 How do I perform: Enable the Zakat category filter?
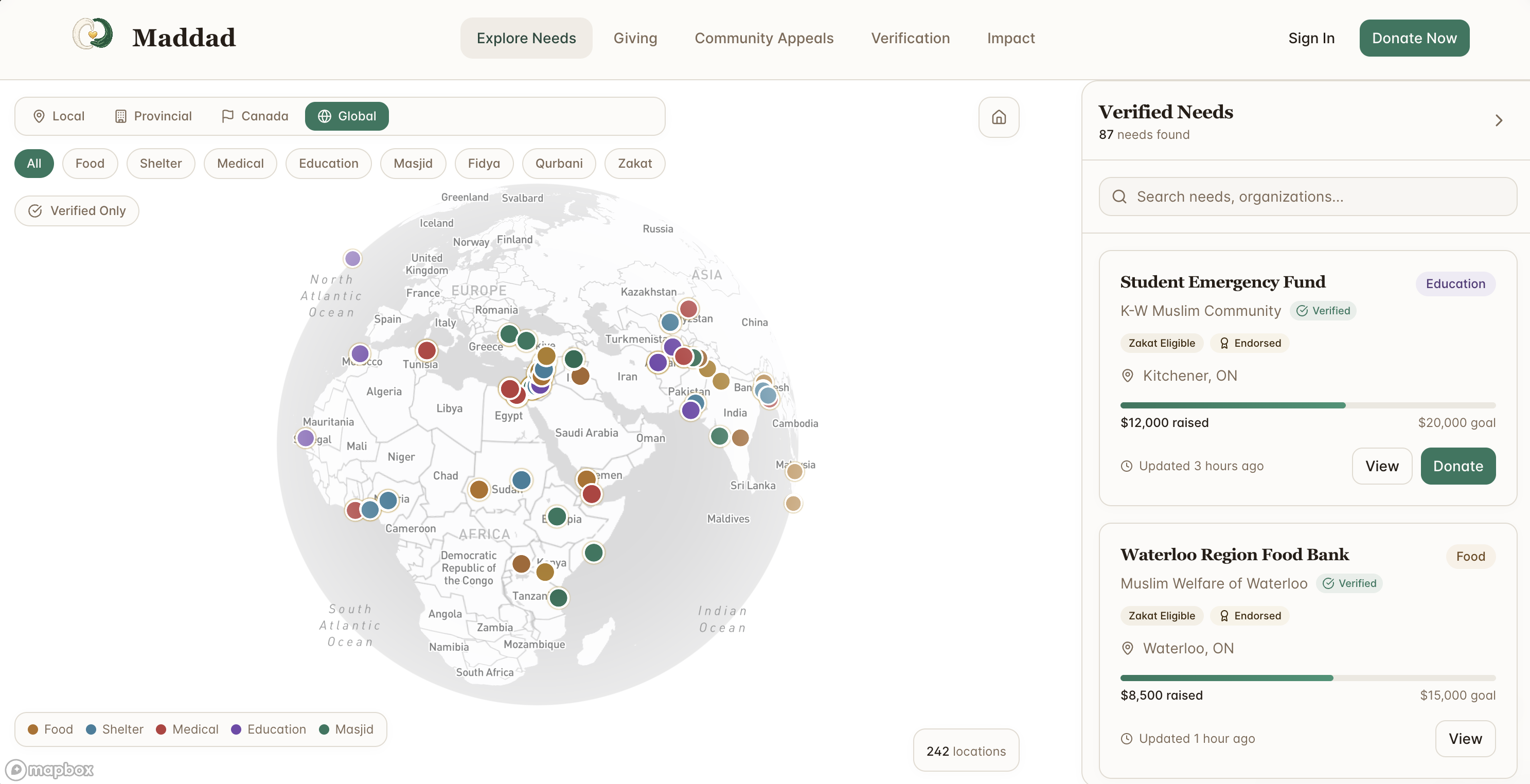634,164
